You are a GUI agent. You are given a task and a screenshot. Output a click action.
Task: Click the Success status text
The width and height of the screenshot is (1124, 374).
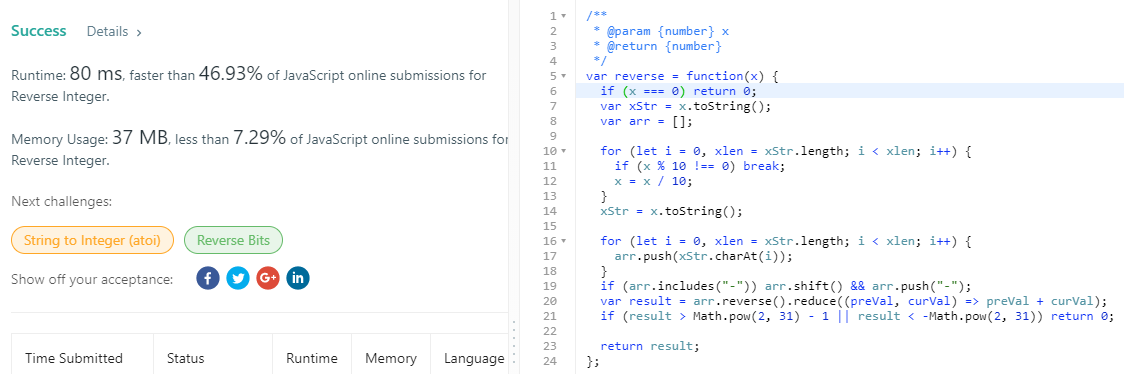pyautogui.click(x=39, y=31)
